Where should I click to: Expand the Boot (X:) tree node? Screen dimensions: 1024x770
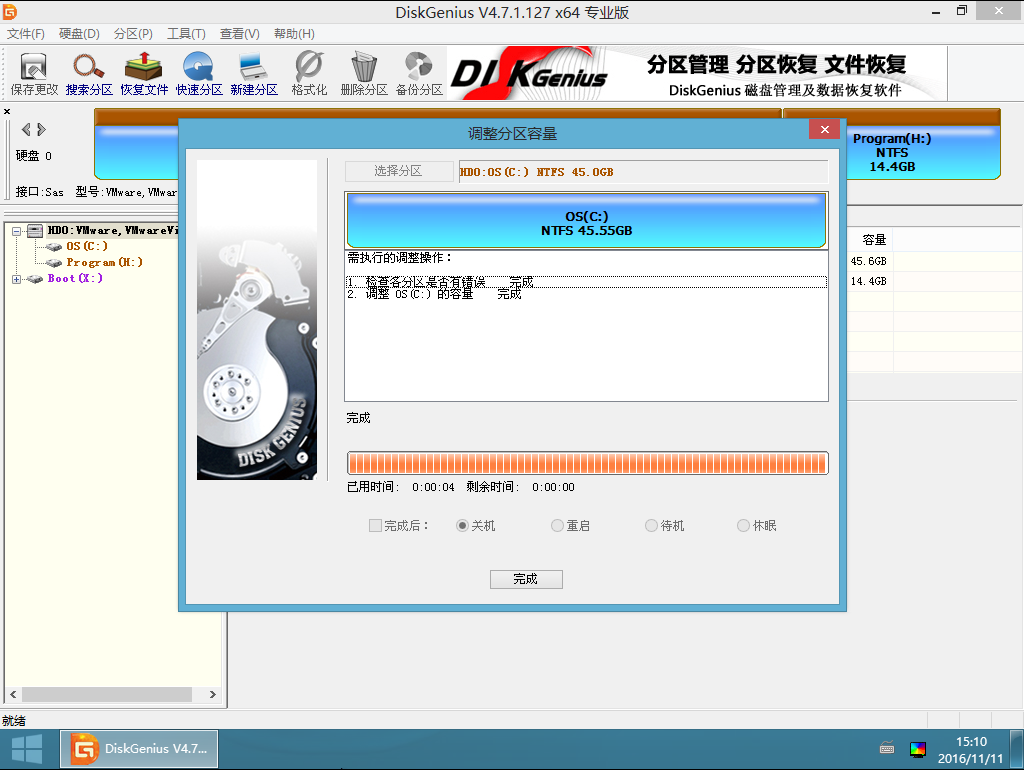pyautogui.click(x=16, y=280)
